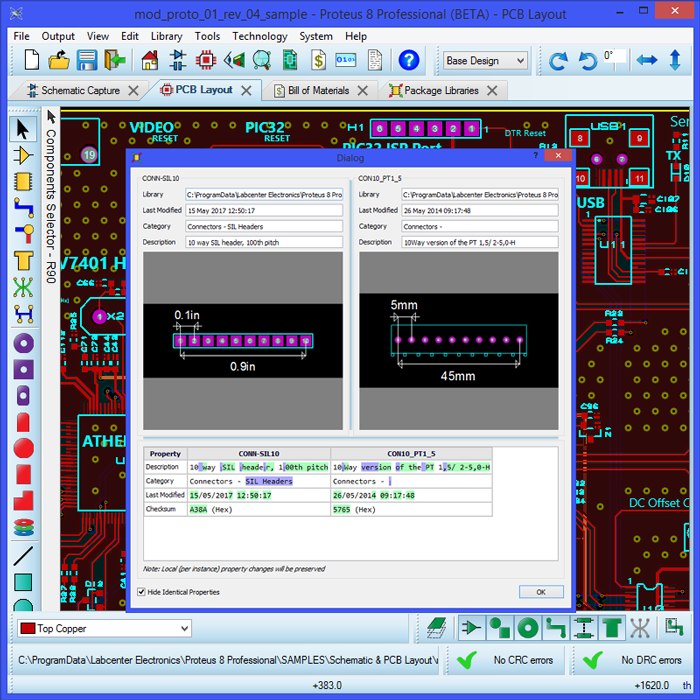Toggle the pins and vias selection filter
Screen dimensions: 700x700
coord(500,628)
